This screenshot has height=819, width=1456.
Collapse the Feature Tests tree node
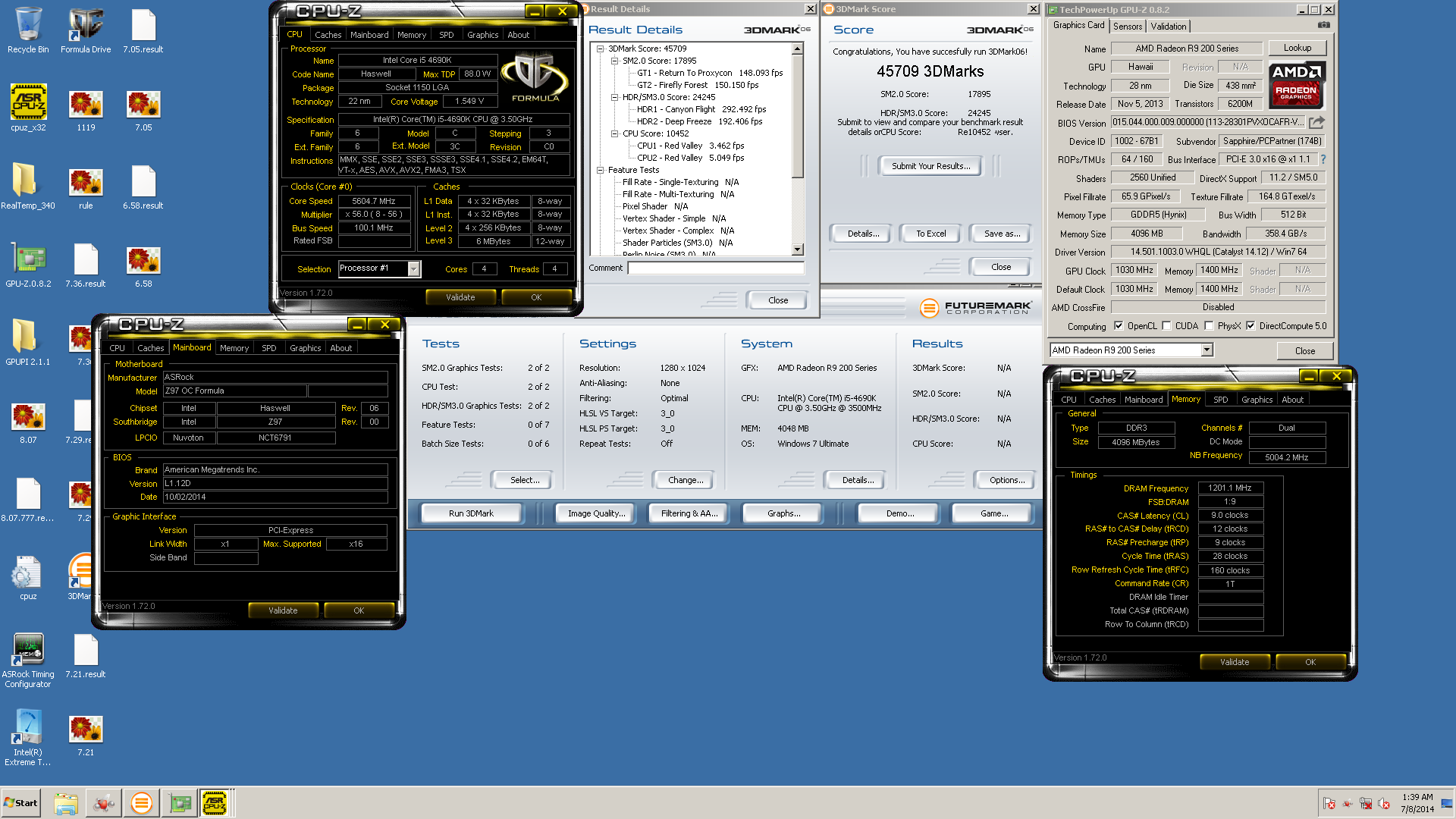coord(601,170)
